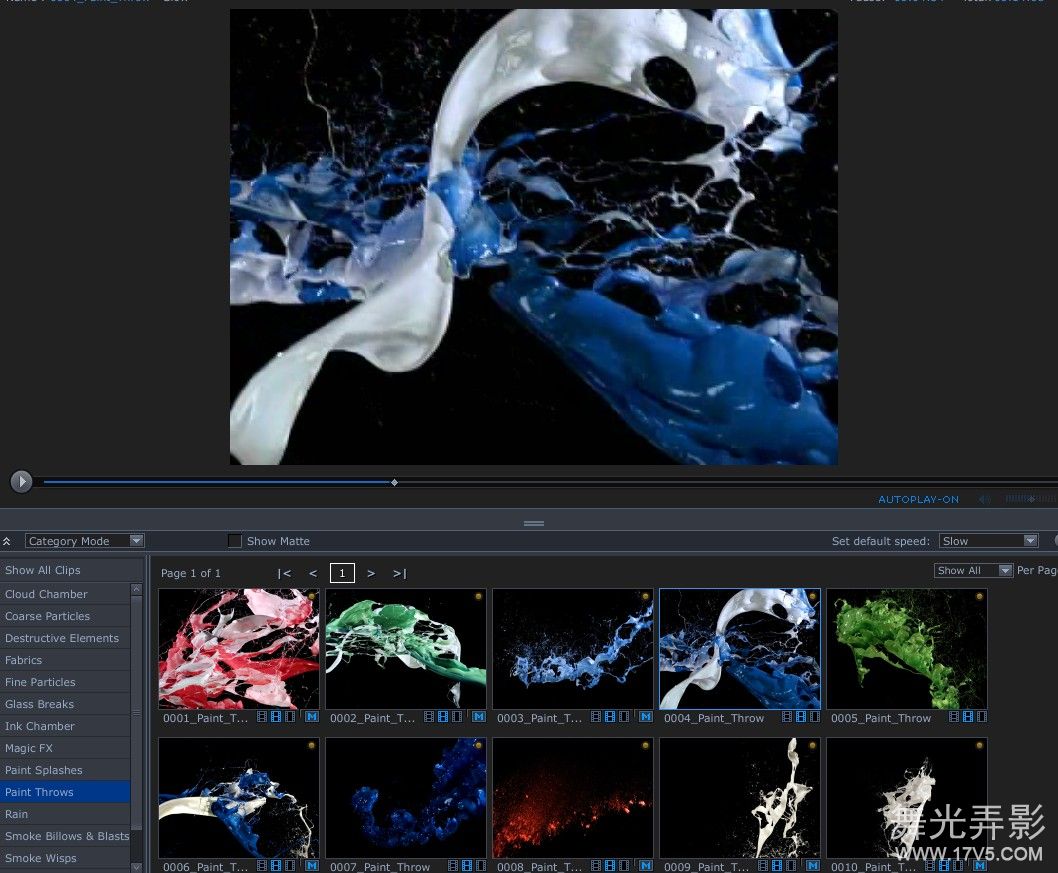This screenshot has height=873, width=1058.
Task: Click the M matte icon for 0003_Paint_T...
Action: click(646, 716)
